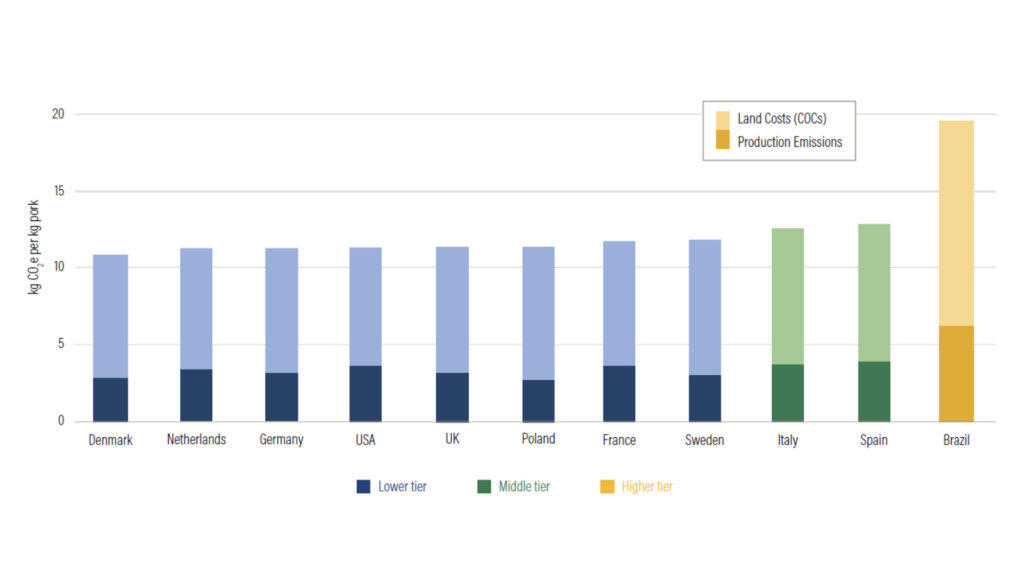1024x576 pixels.
Task: Click France's light blue land costs bar
Action: (619, 303)
